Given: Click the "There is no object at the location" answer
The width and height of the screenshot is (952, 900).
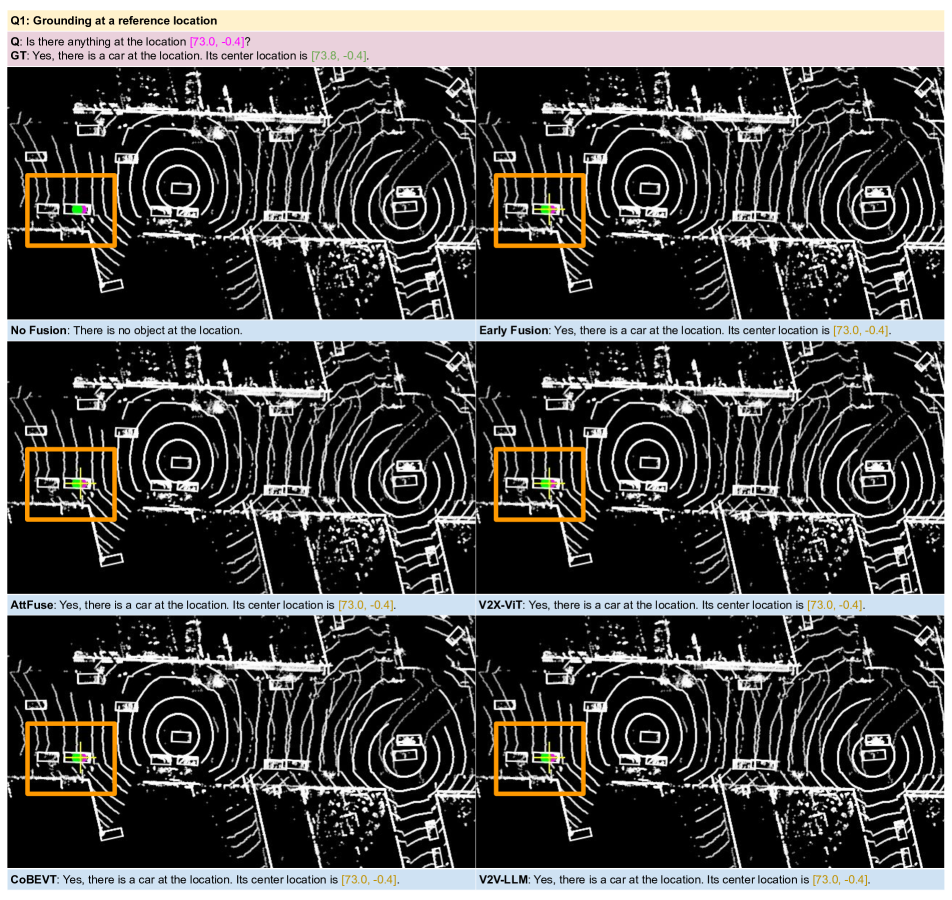Looking at the screenshot, I should (158, 330).
